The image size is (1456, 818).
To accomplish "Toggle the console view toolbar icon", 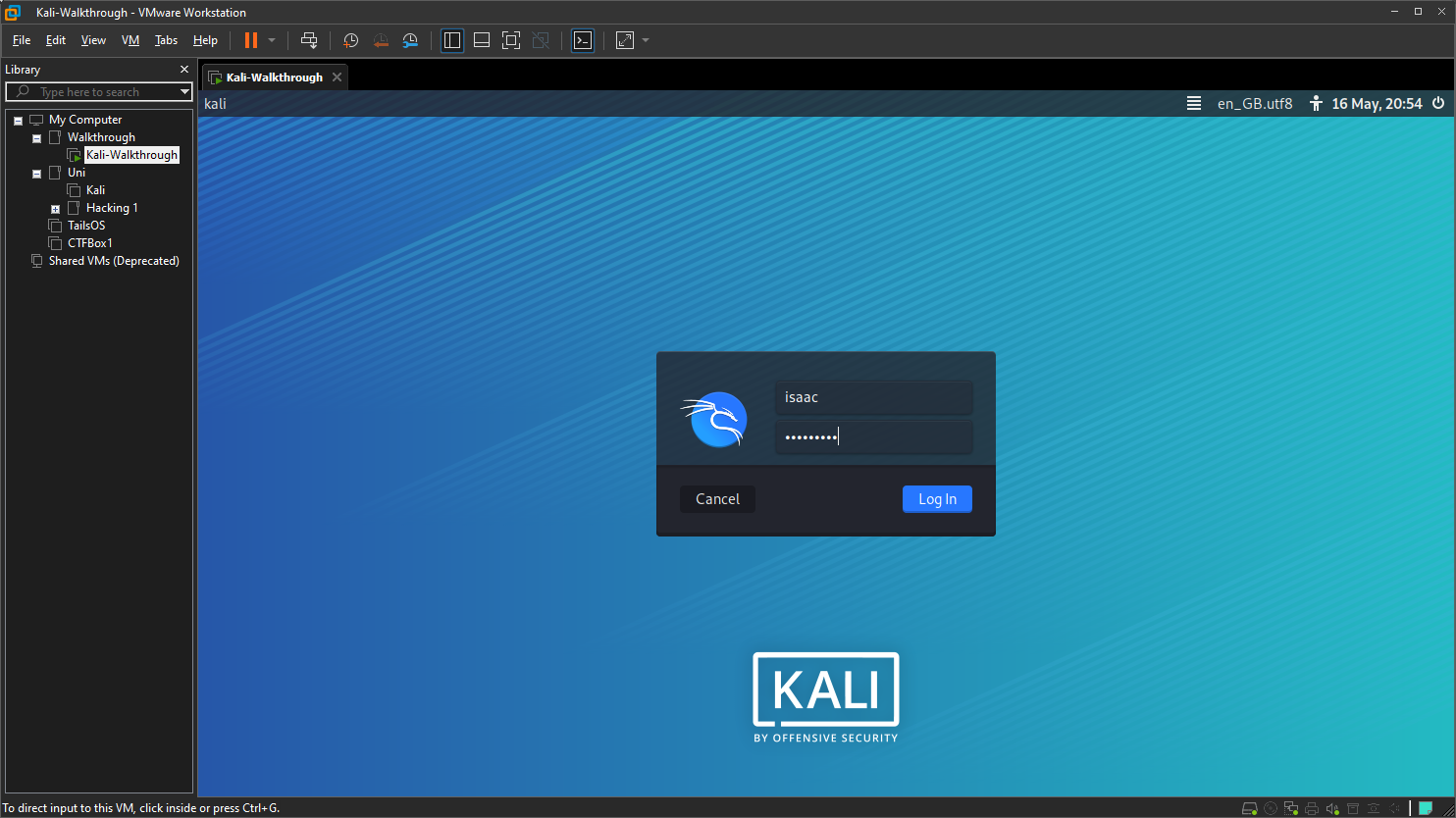I will pyautogui.click(x=583, y=40).
